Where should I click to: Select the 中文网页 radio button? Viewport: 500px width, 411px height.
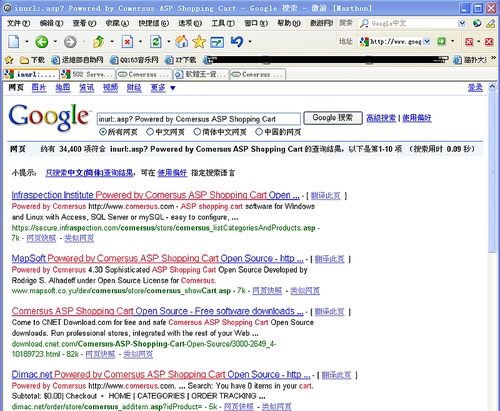click(x=150, y=132)
